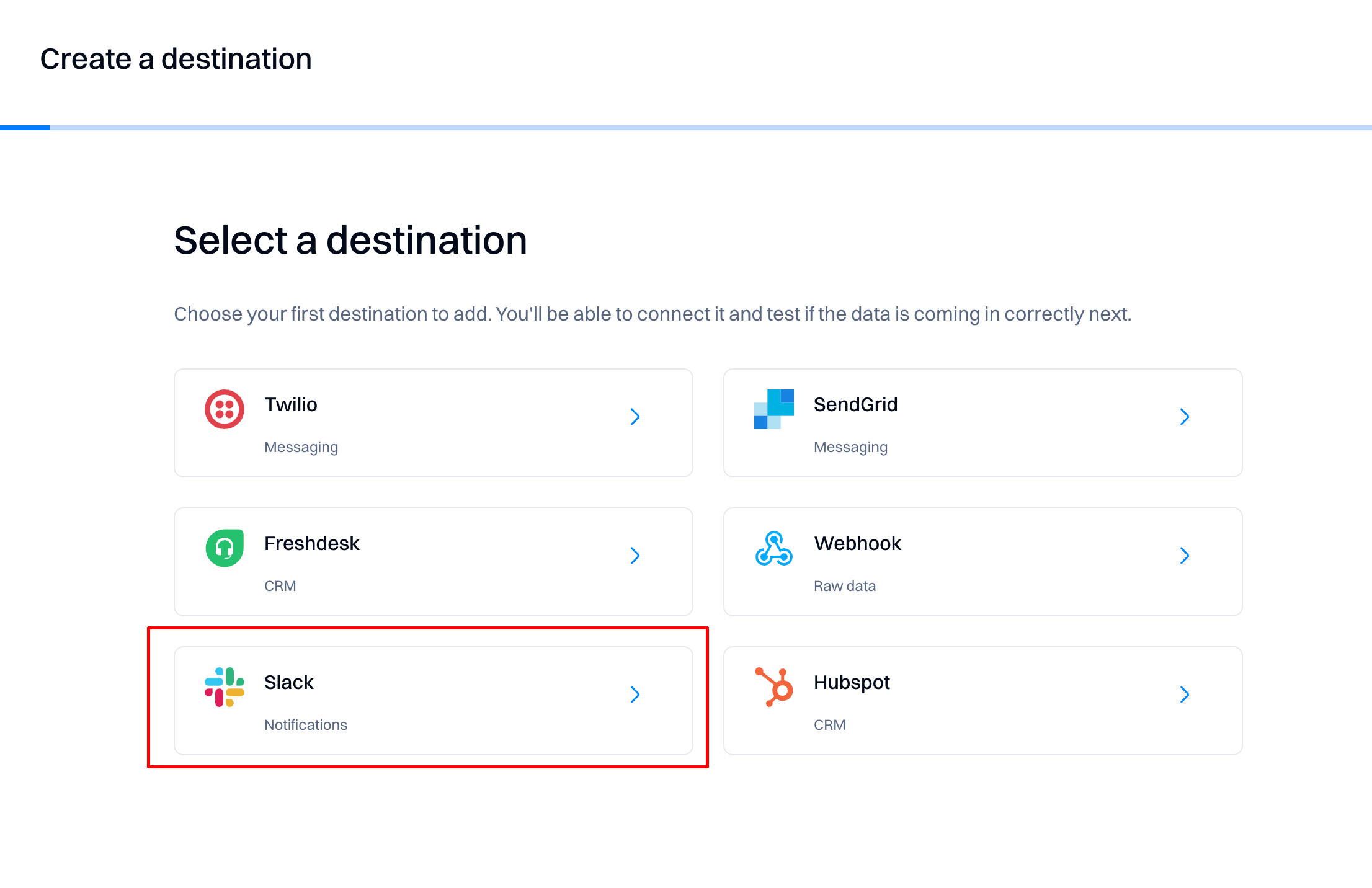
Task: Click the Twilio logo icon
Action: [224, 409]
